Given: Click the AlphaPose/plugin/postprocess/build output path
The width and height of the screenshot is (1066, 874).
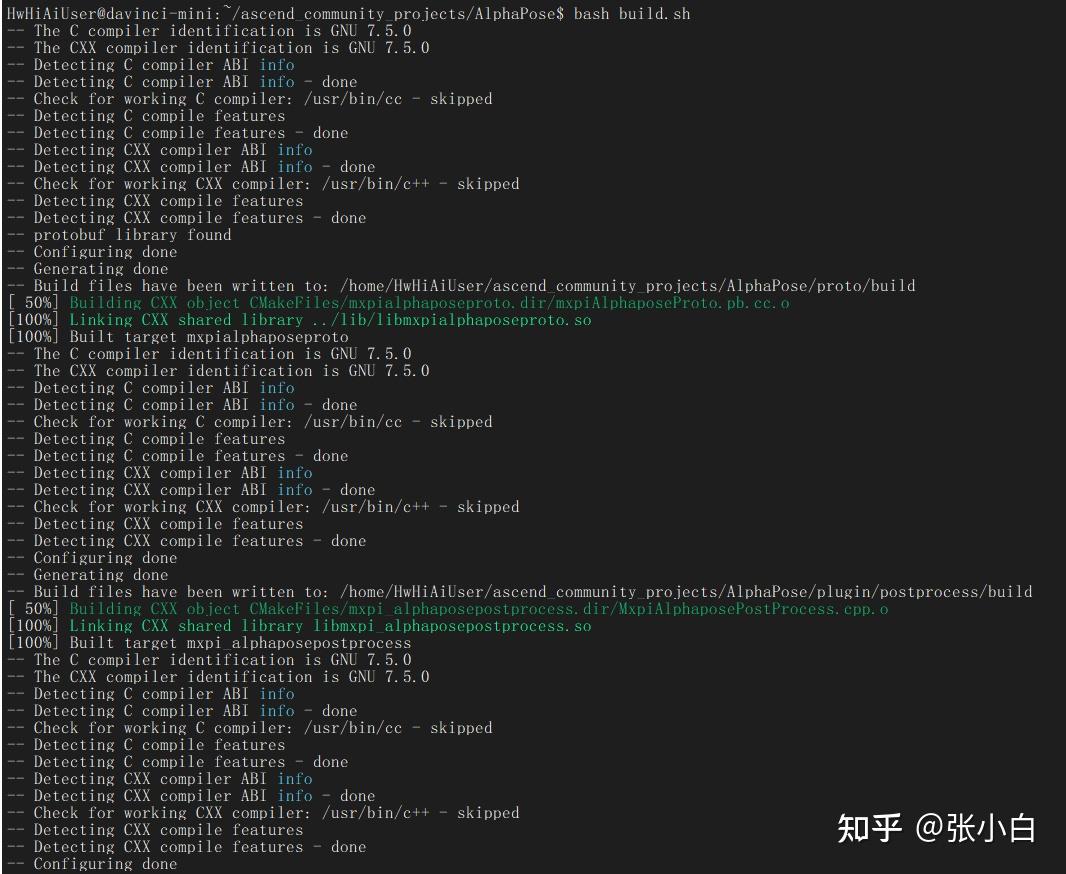Looking at the screenshot, I should click(x=685, y=592).
